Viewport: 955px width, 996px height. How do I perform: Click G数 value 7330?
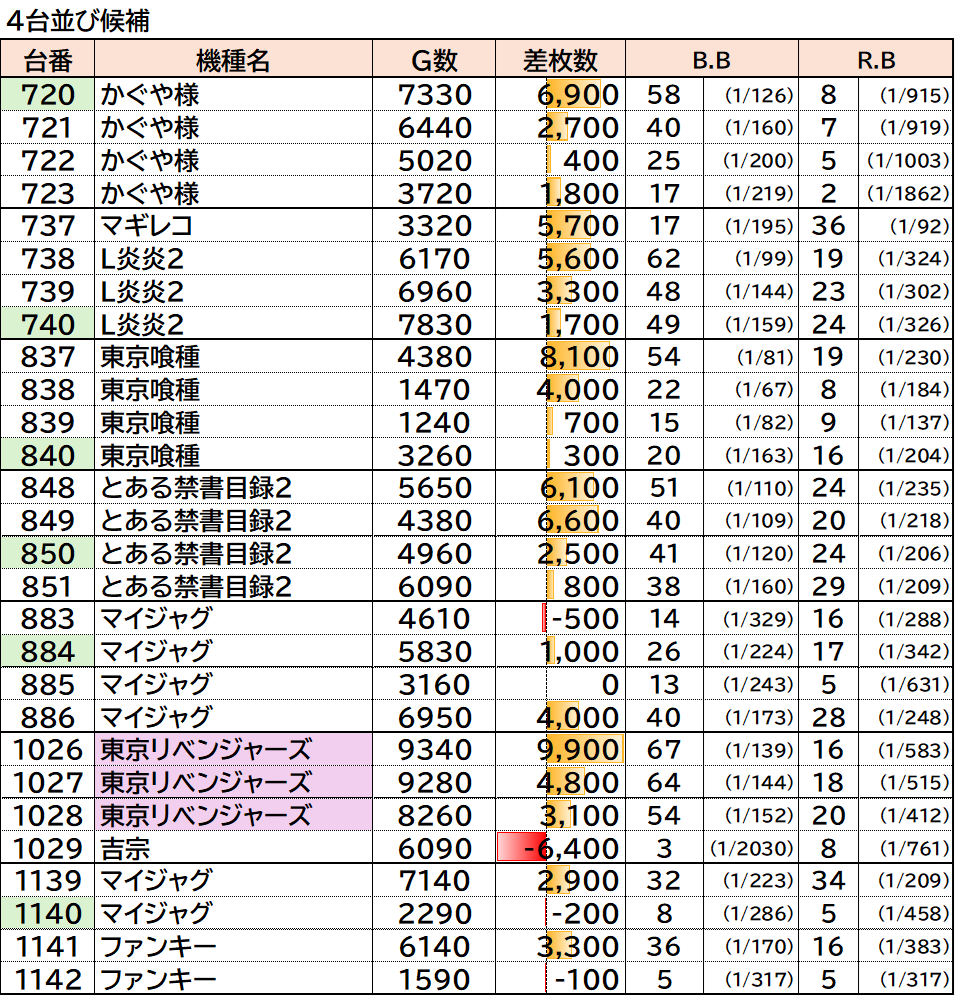tap(435, 95)
